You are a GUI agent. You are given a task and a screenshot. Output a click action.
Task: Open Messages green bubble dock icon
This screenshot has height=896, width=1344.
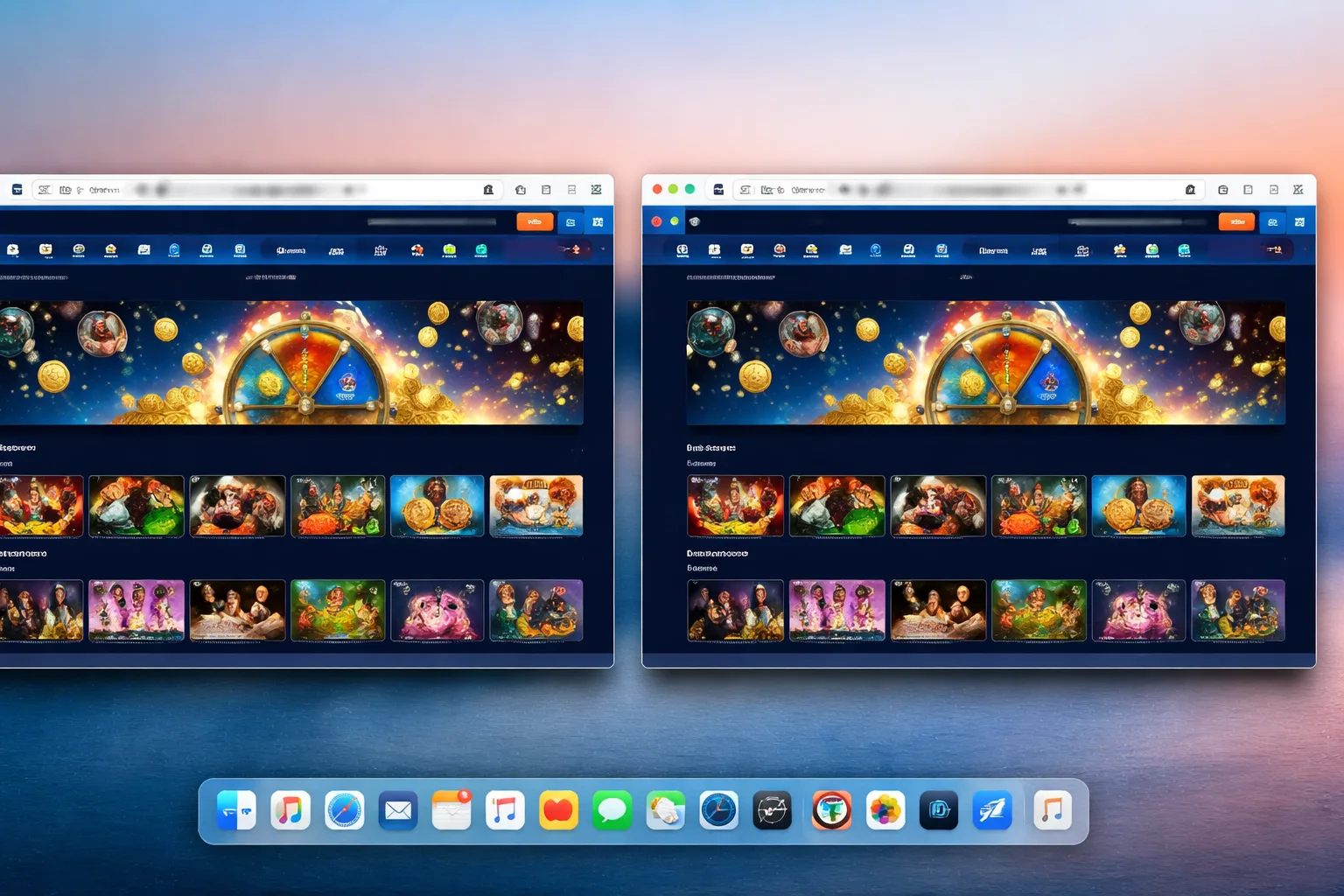pyautogui.click(x=612, y=811)
